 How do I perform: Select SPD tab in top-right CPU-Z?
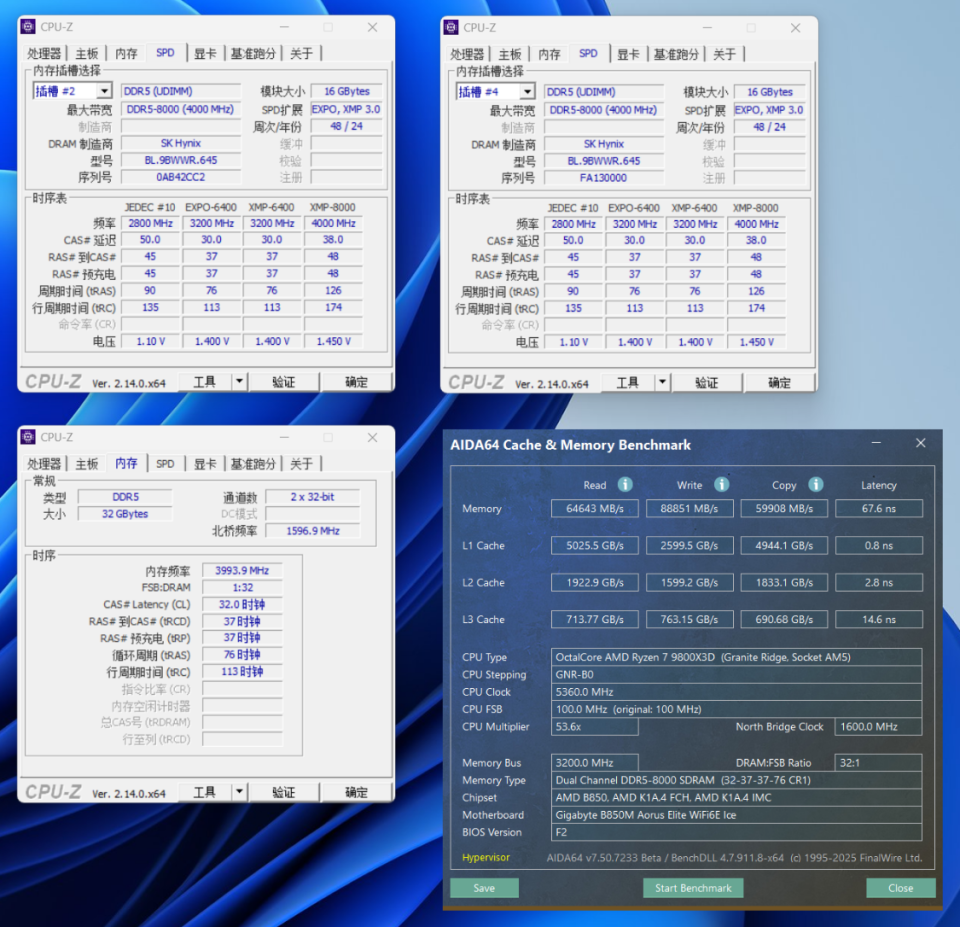click(588, 54)
